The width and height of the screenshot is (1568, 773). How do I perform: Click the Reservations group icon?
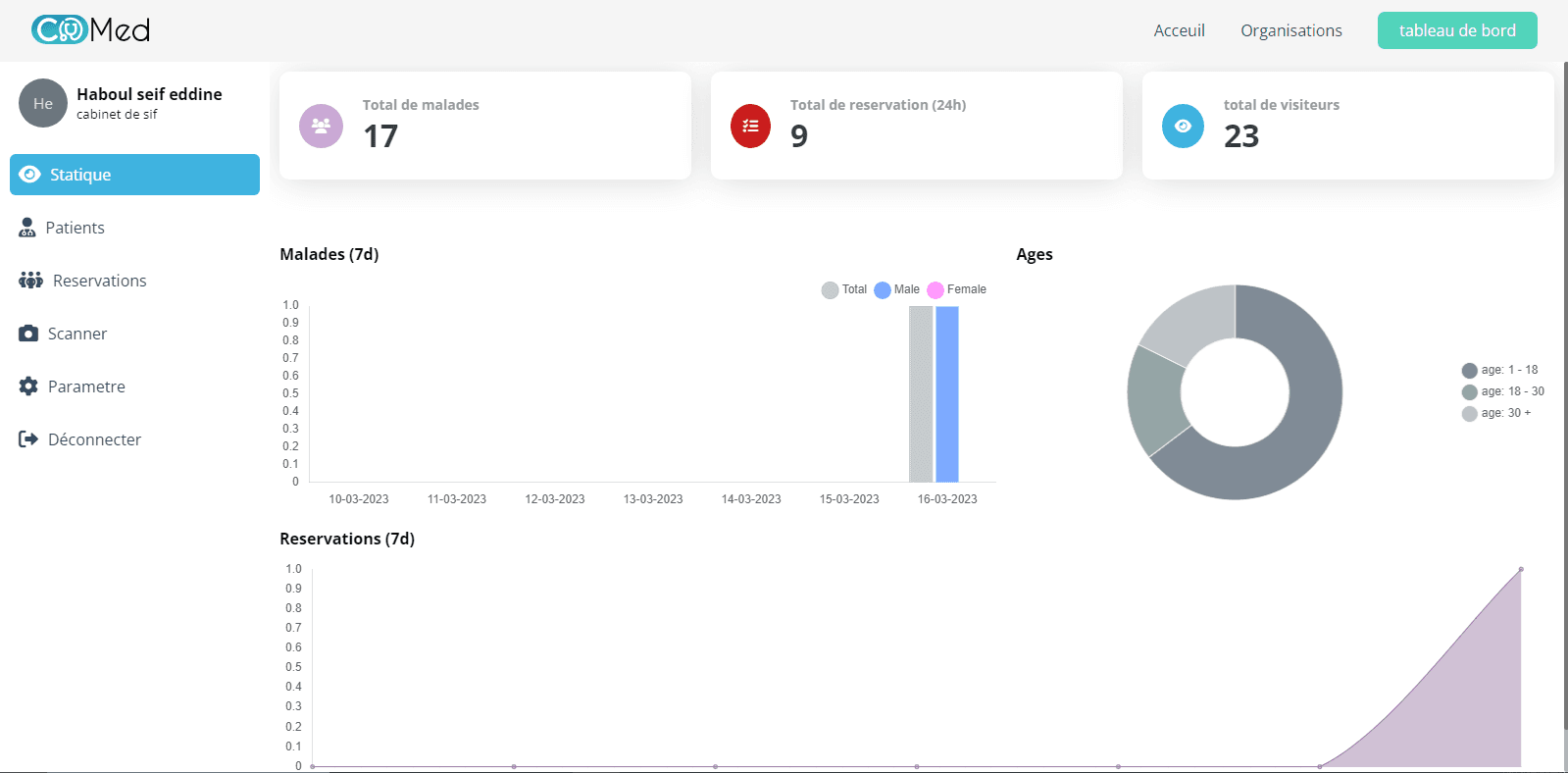[x=30, y=281]
